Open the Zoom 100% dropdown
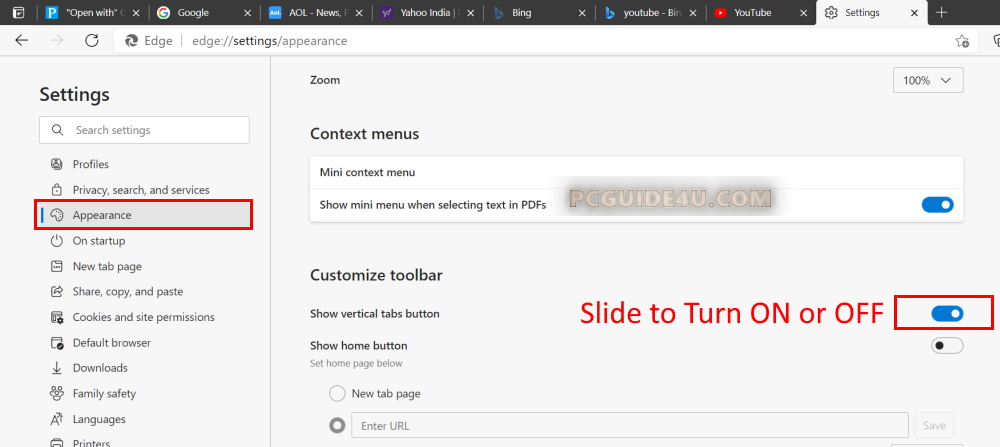Viewport: 1000px width, 447px height. tap(928, 80)
